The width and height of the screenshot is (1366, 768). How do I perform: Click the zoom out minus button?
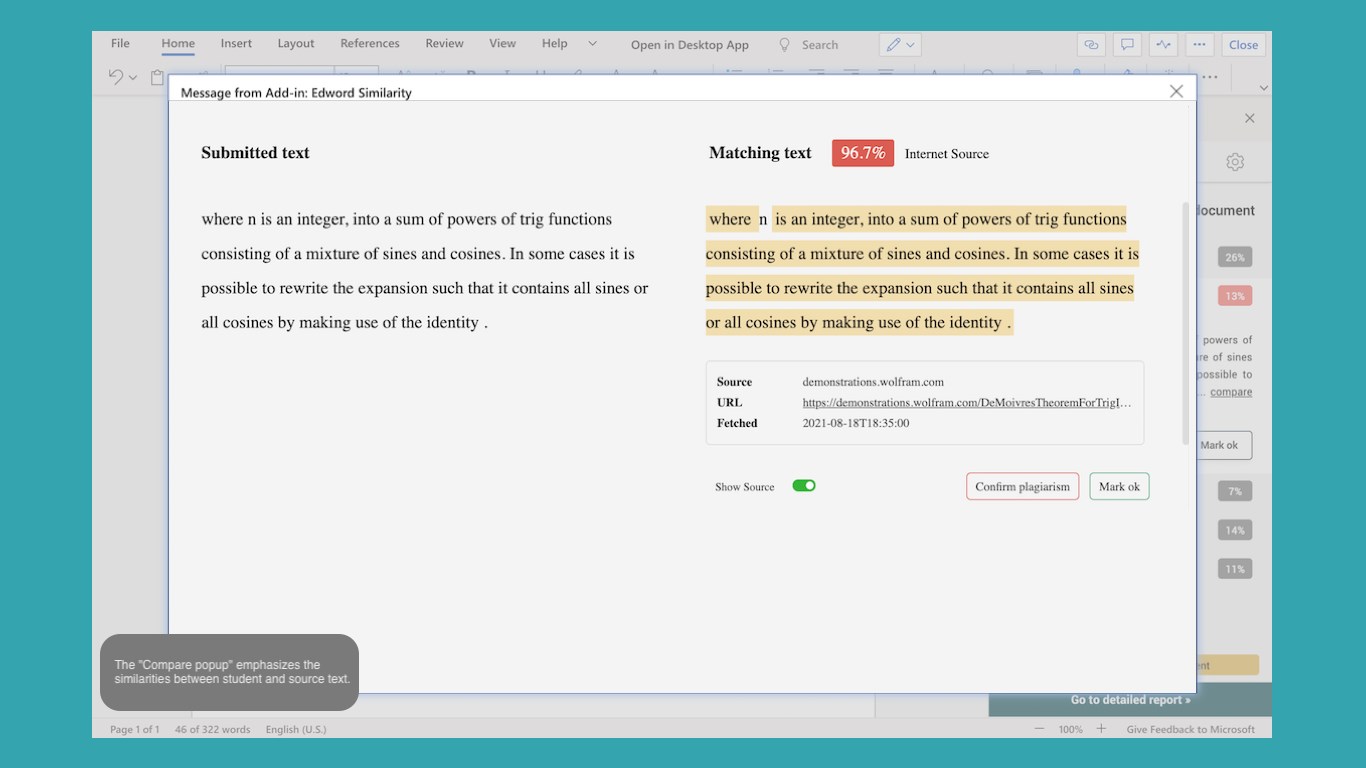point(1040,729)
